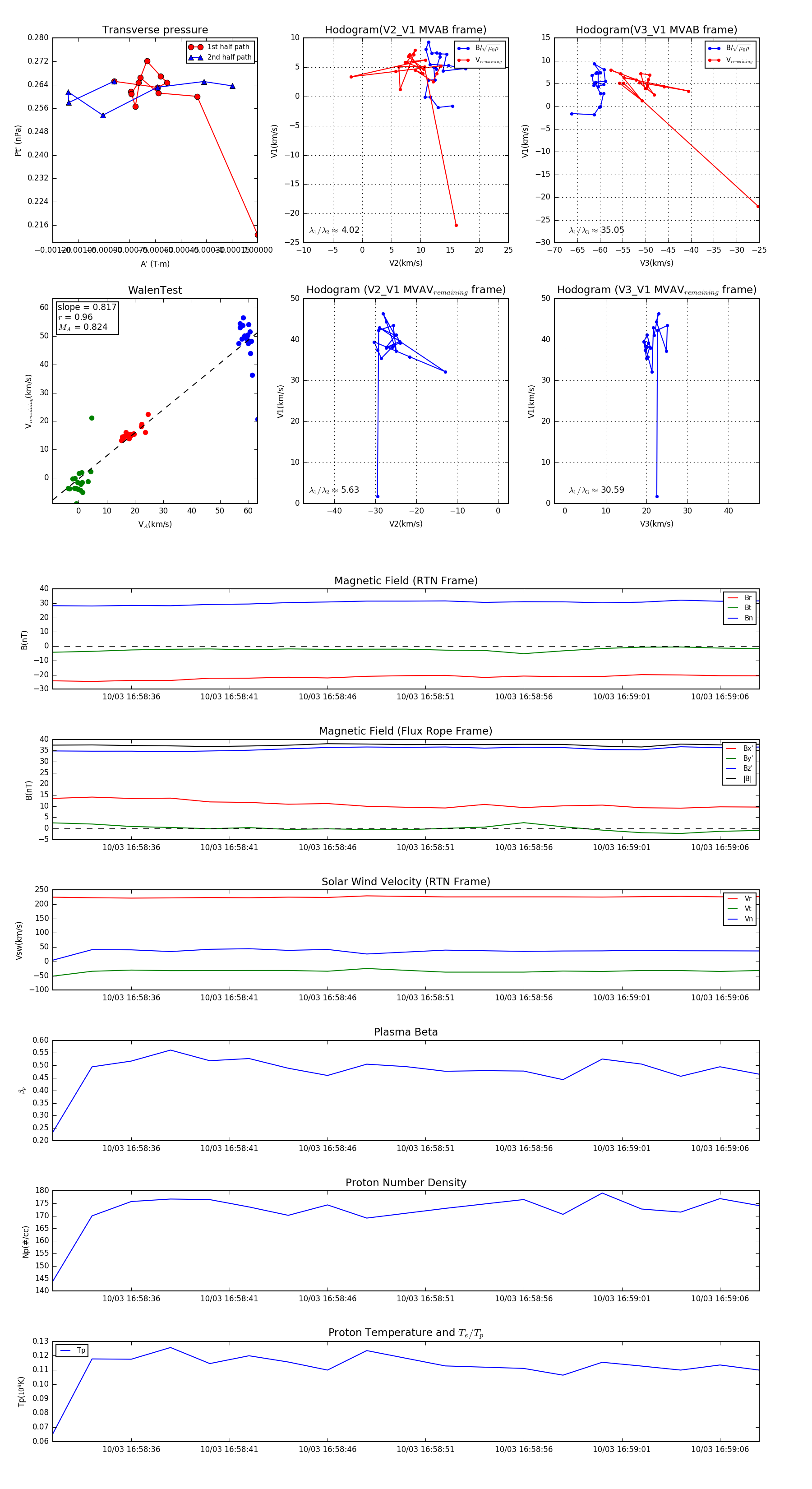Click the 'Solar Wind Velocity (RTN Frame)' title
The image size is (812, 1489).
[x=406, y=882]
